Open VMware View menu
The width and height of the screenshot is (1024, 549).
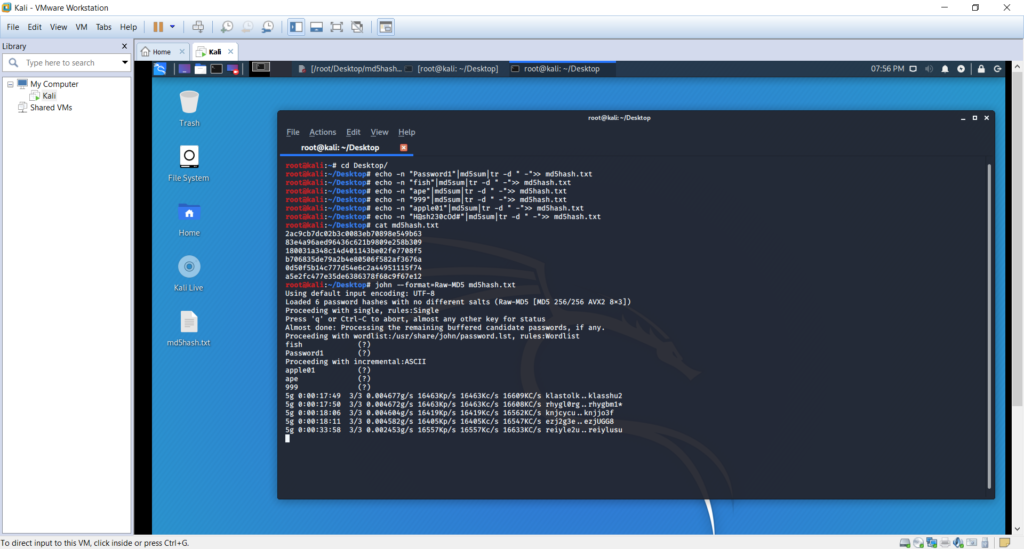pyautogui.click(x=58, y=27)
